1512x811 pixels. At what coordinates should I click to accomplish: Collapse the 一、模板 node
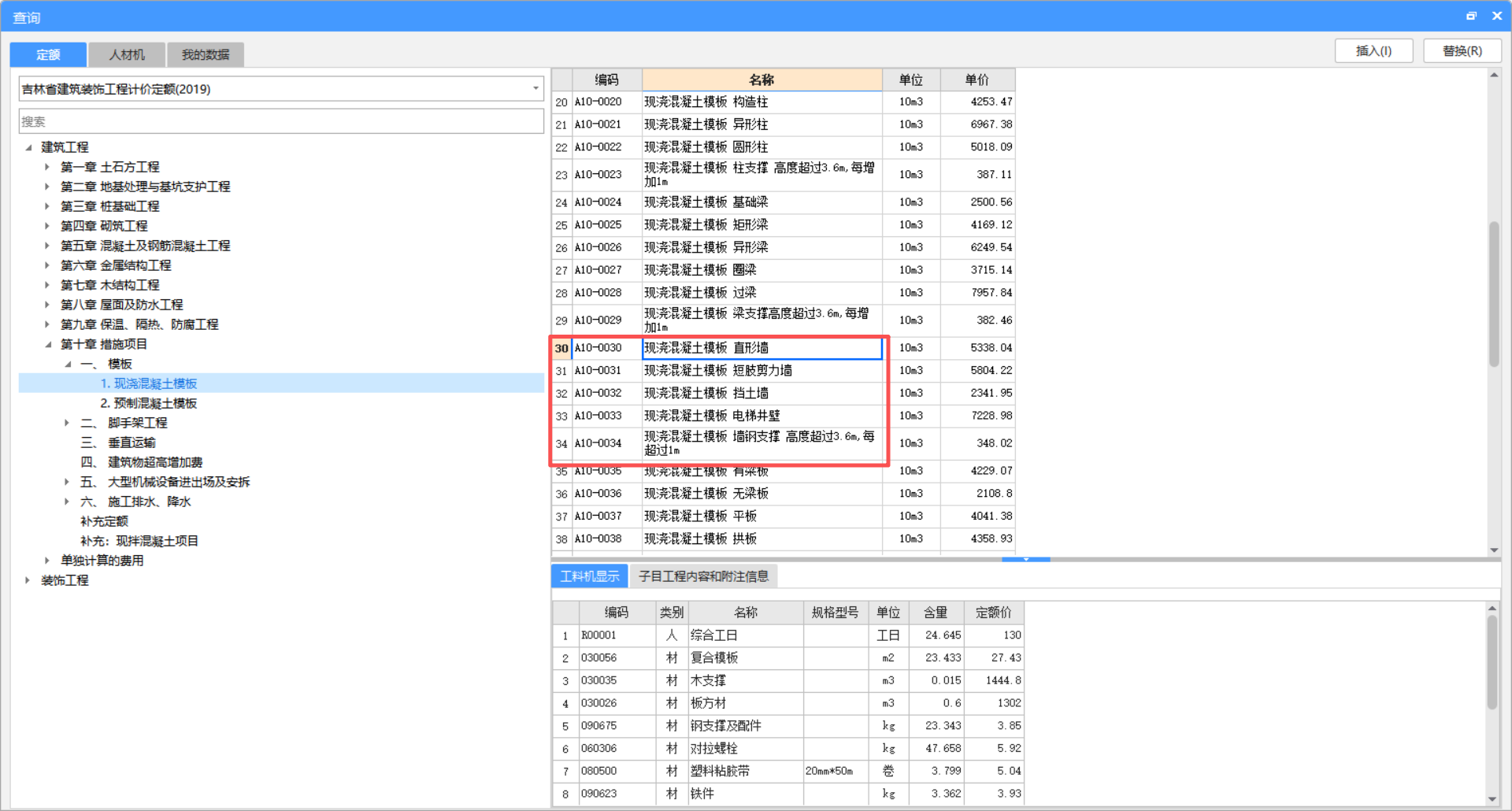[68, 364]
